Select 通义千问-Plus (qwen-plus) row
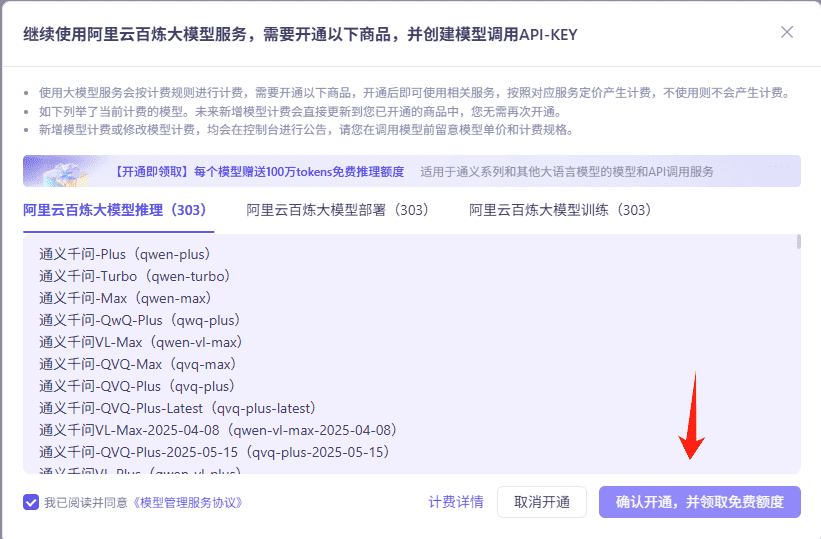821x539 pixels. click(x=127, y=255)
